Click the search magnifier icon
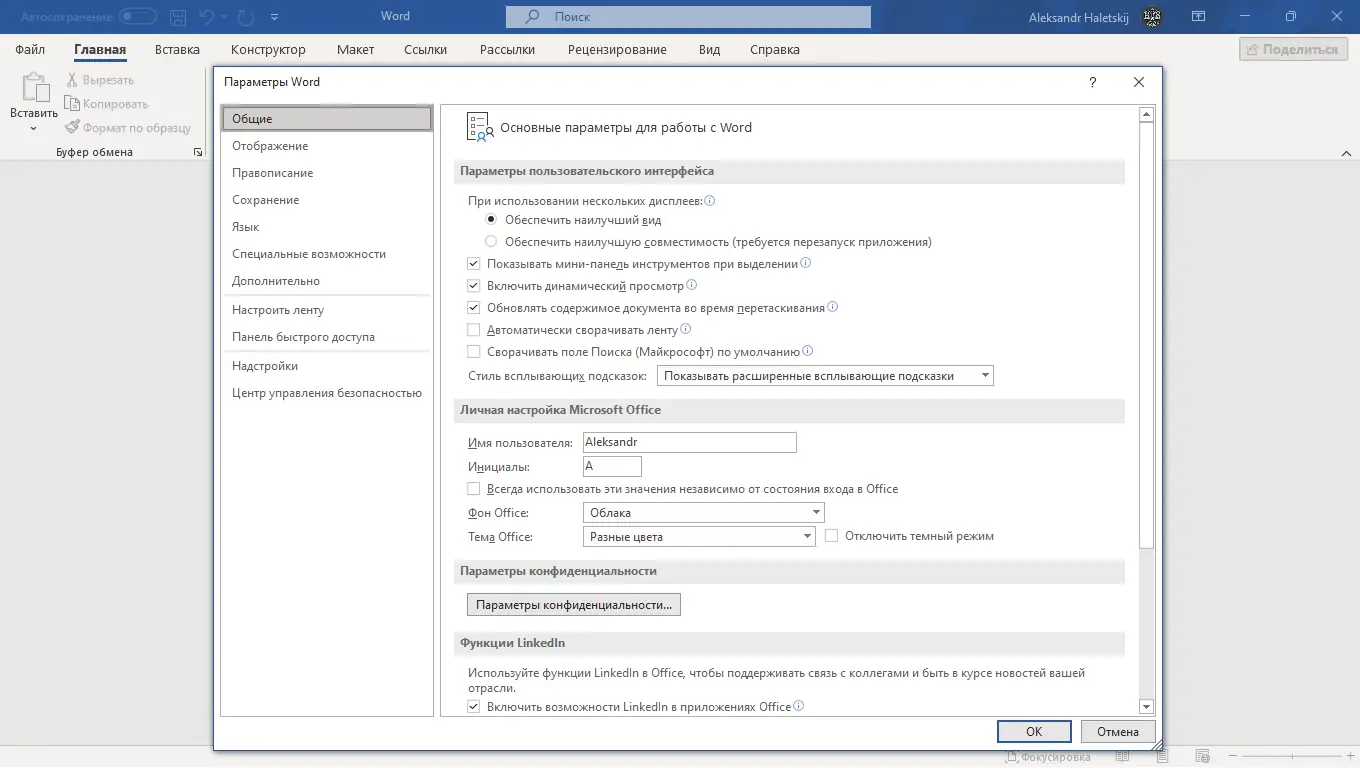 pos(533,17)
